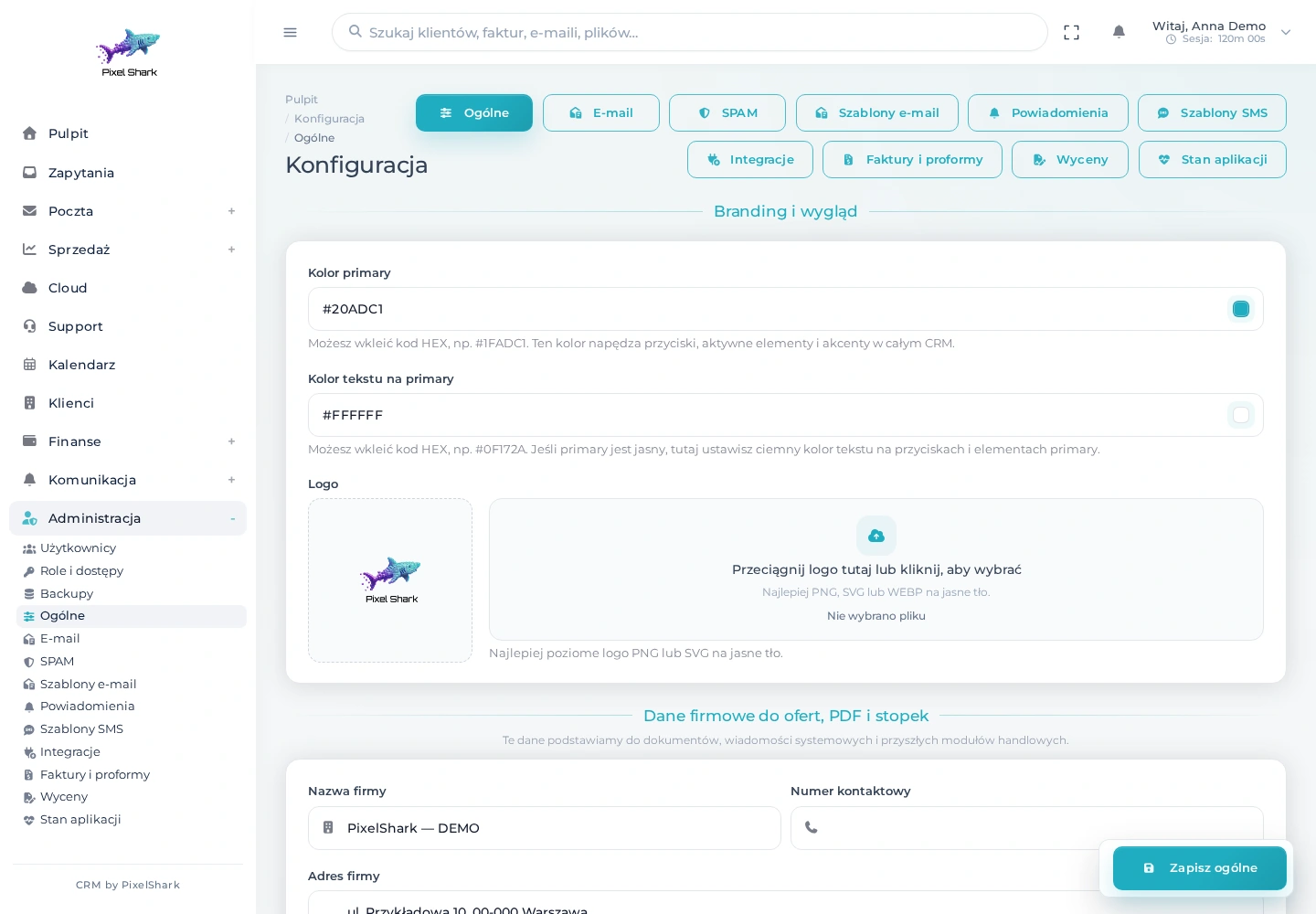Open E-mail sidebar submenu item

click(132, 639)
